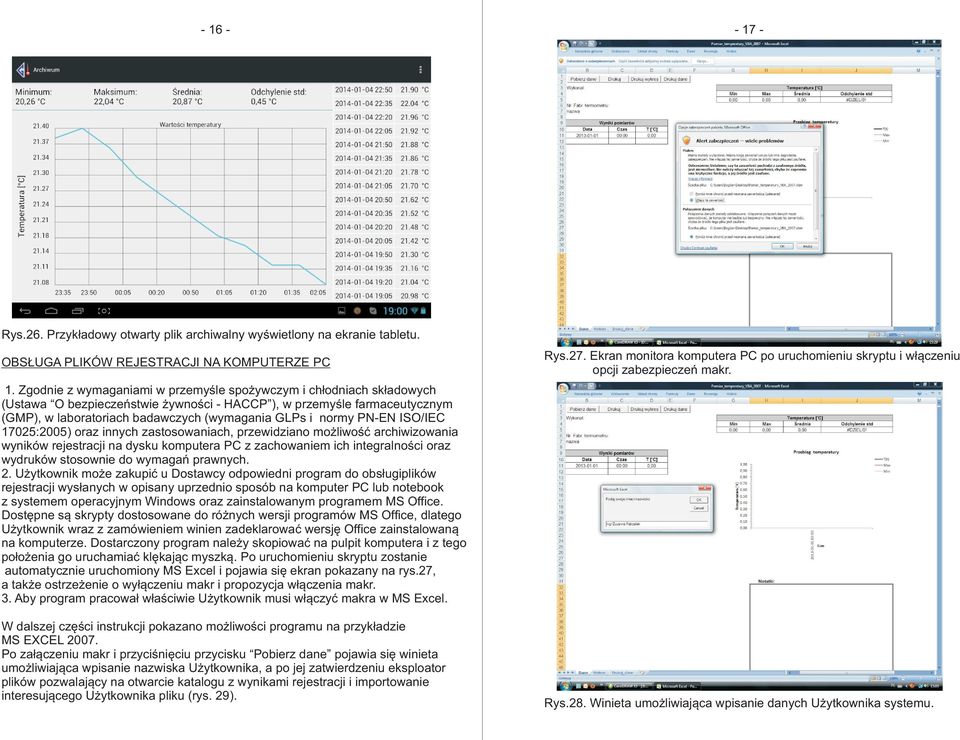Click 'Maksimum: 22,04 °C' value on tablet
The image size is (960, 740).
click(x=115, y=97)
